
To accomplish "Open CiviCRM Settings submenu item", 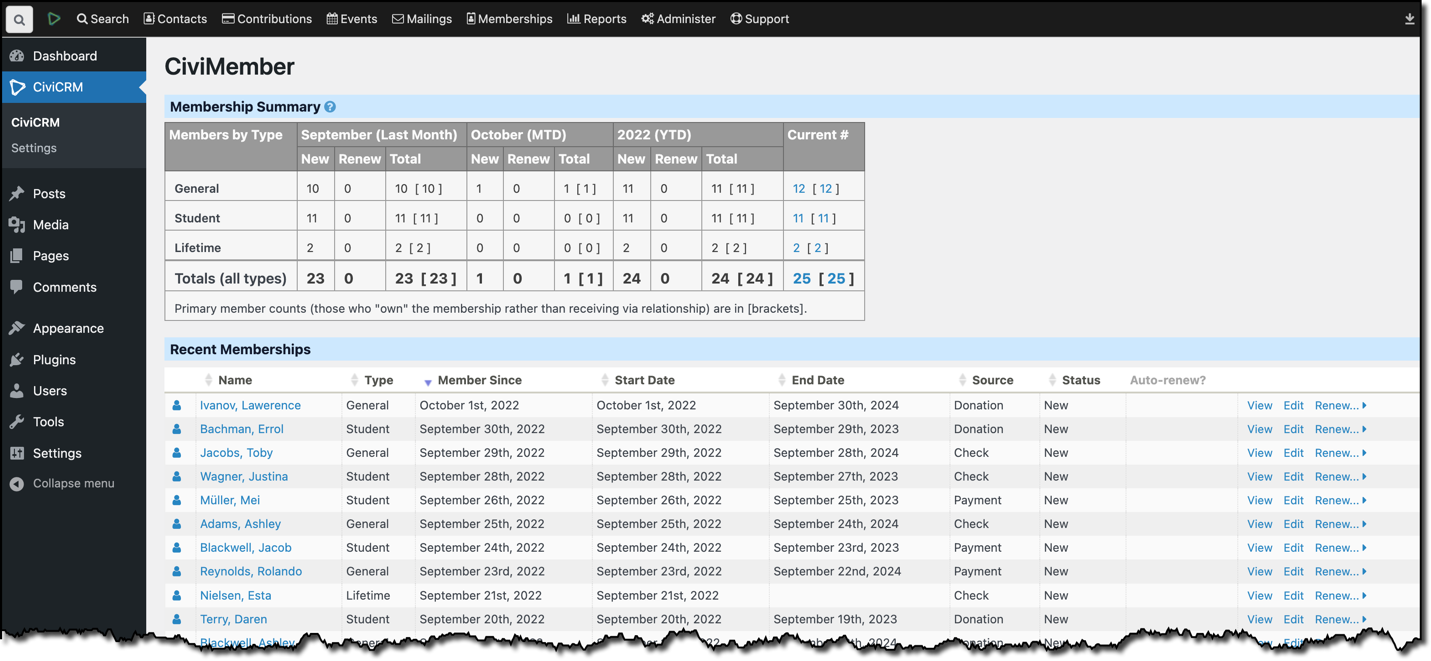I will (34, 148).
